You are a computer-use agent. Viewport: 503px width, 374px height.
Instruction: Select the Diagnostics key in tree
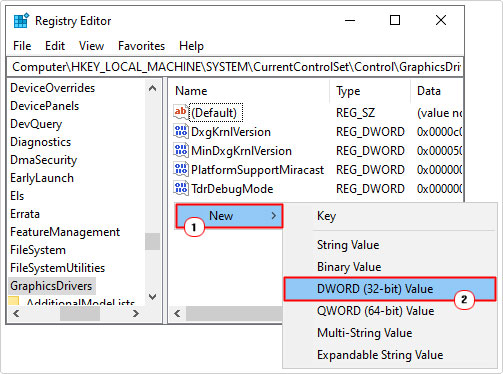tap(41, 142)
